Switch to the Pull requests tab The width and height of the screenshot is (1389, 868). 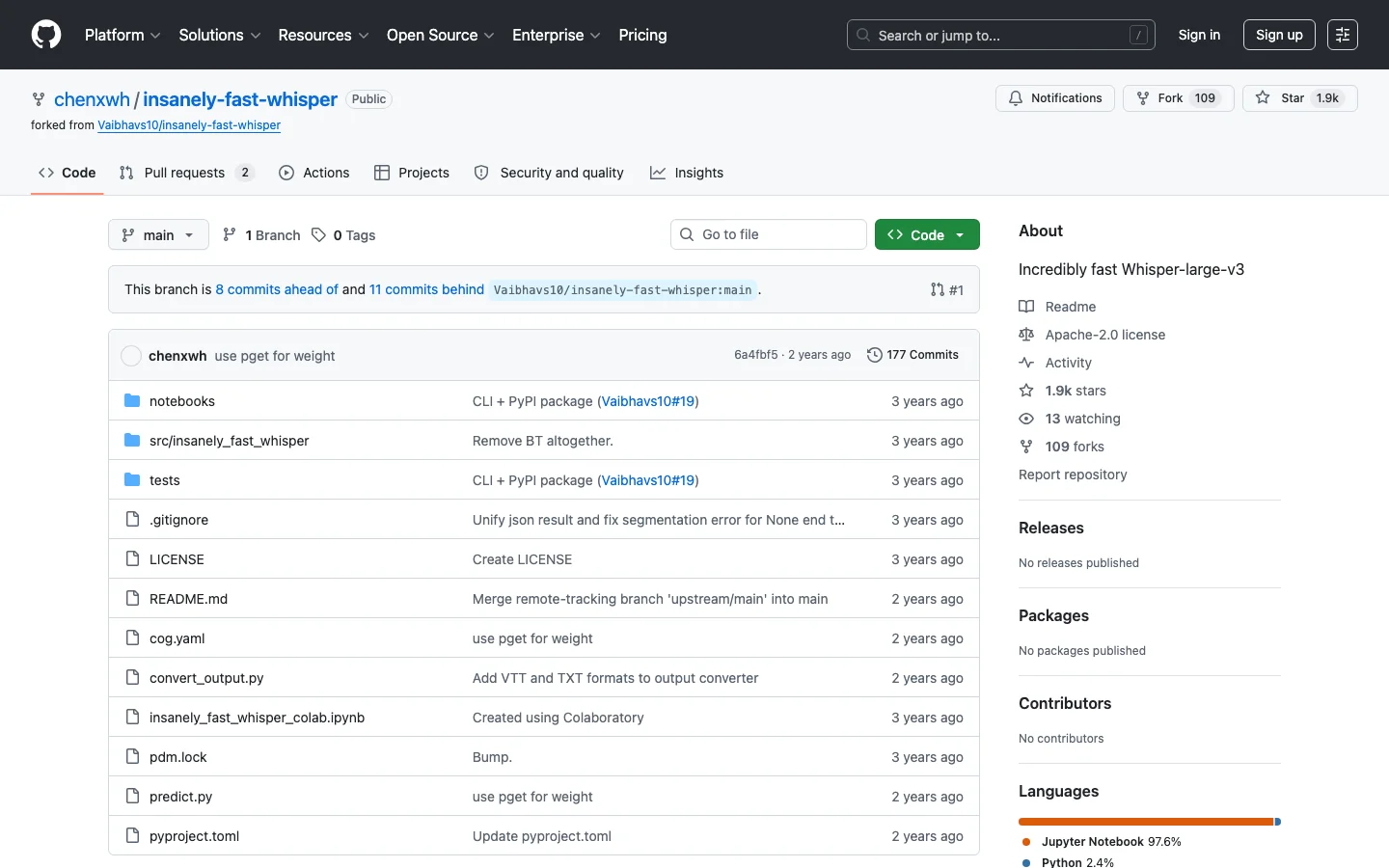tap(186, 173)
